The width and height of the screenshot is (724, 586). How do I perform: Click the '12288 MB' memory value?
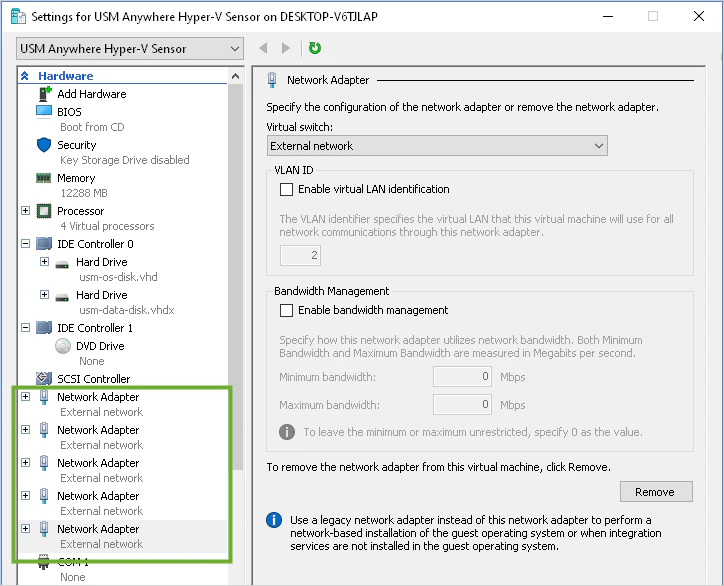click(x=84, y=193)
